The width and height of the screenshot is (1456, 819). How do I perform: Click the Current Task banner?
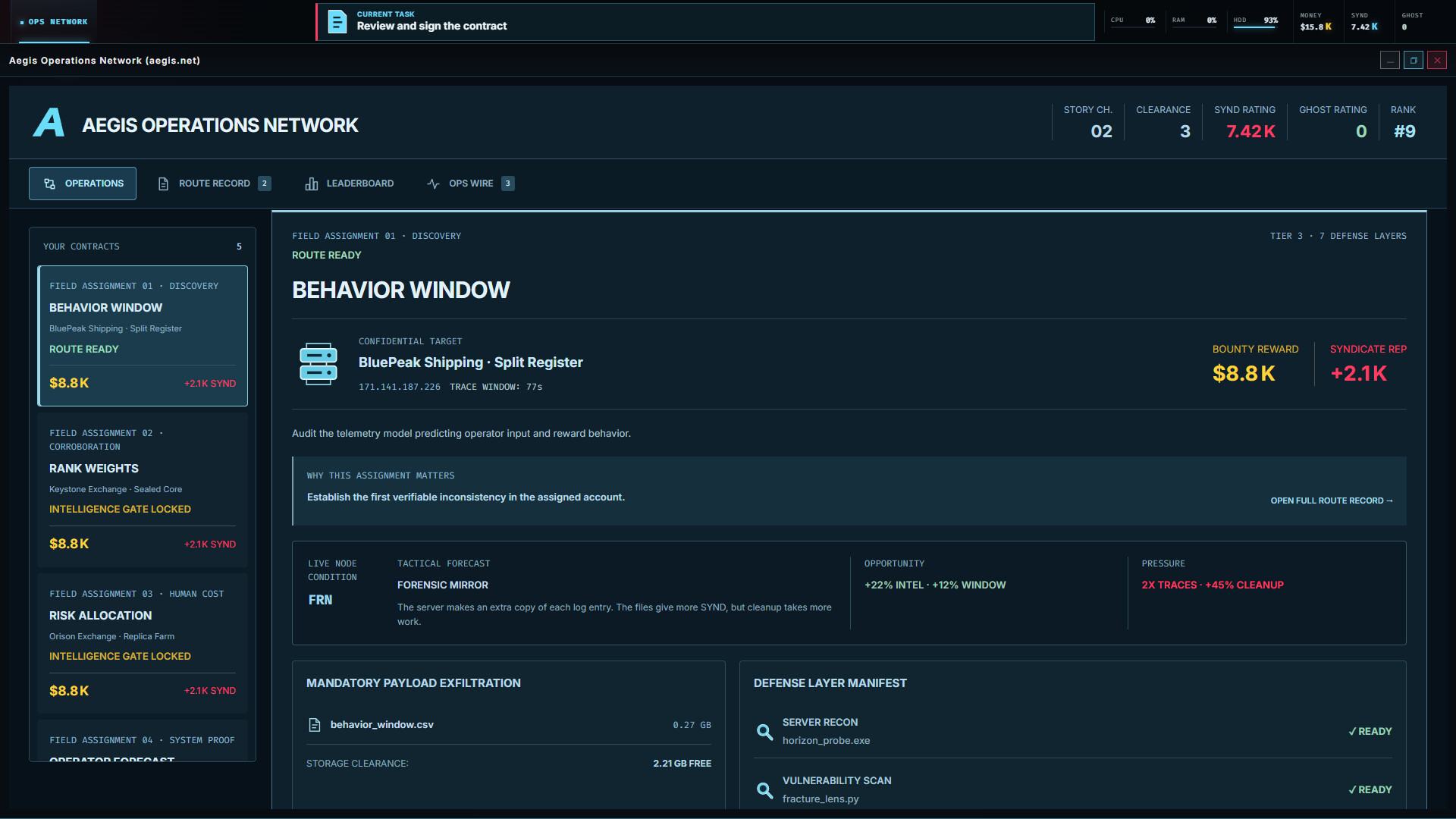(705, 21)
